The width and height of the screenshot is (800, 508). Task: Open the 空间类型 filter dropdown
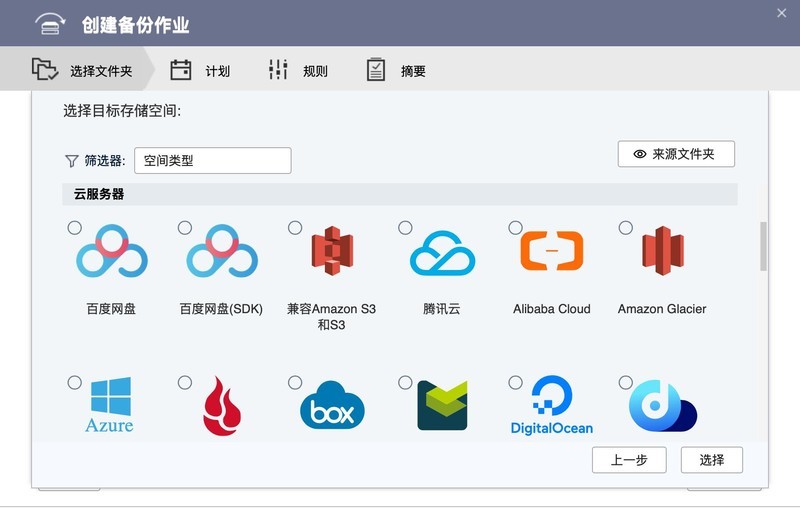[213, 161]
